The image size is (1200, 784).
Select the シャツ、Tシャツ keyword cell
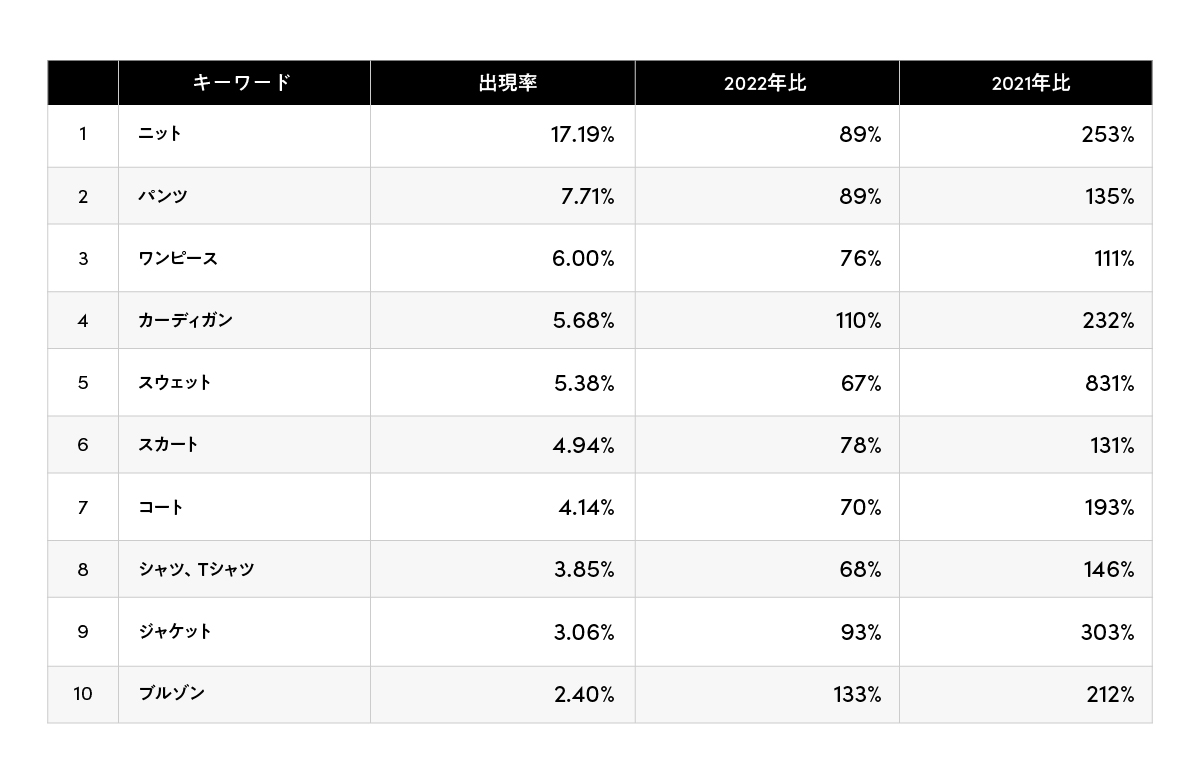pyautogui.click(x=196, y=570)
